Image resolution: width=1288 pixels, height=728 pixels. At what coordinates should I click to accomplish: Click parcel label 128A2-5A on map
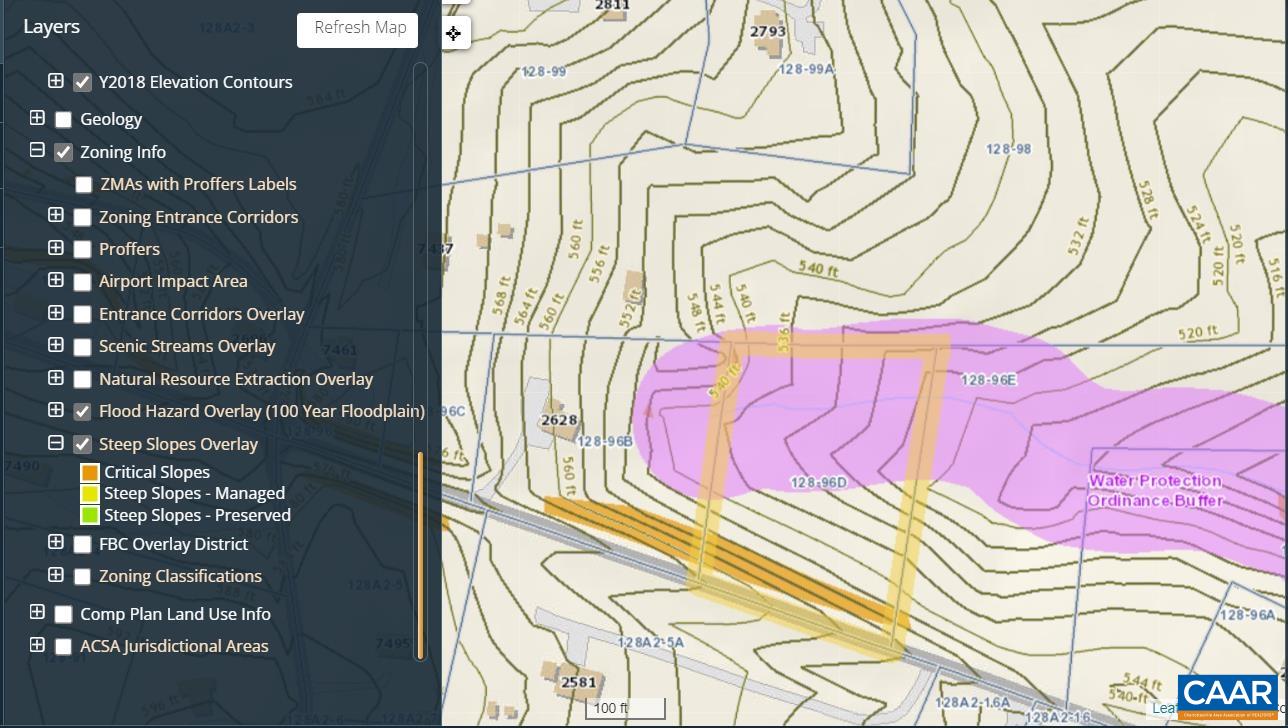(650, 643)
